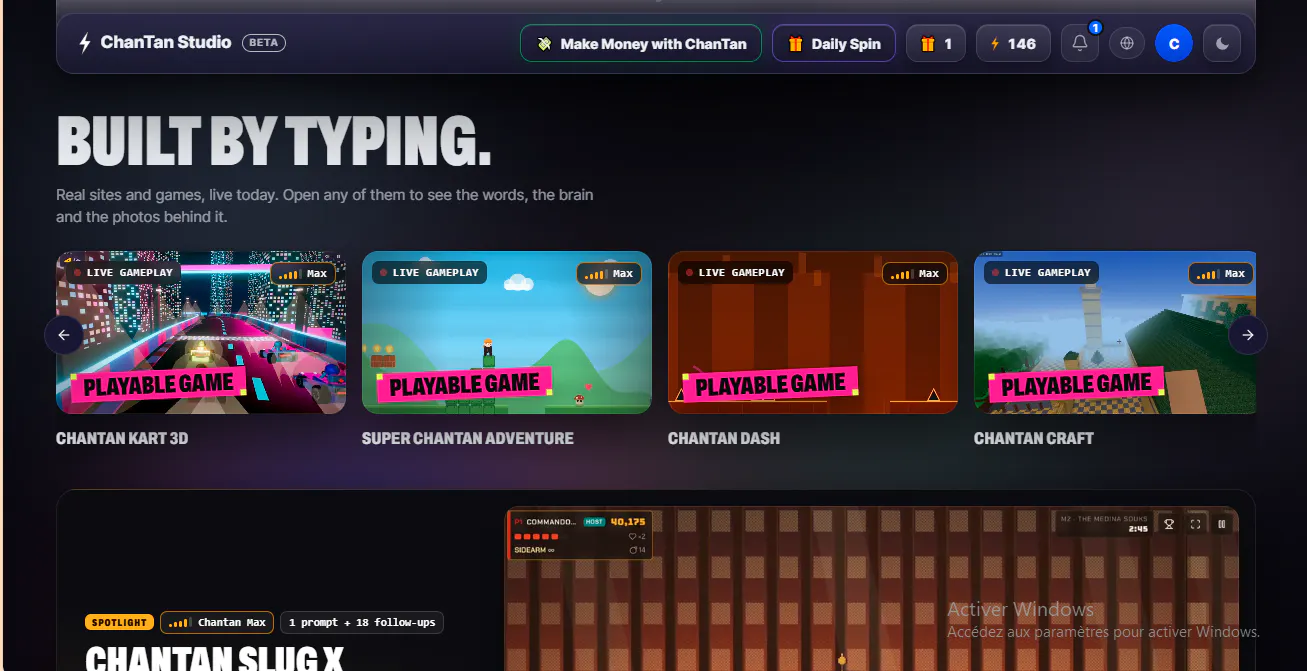Click Live Gameplay tag on Chantan Craft

click(x=1041, y=272)
